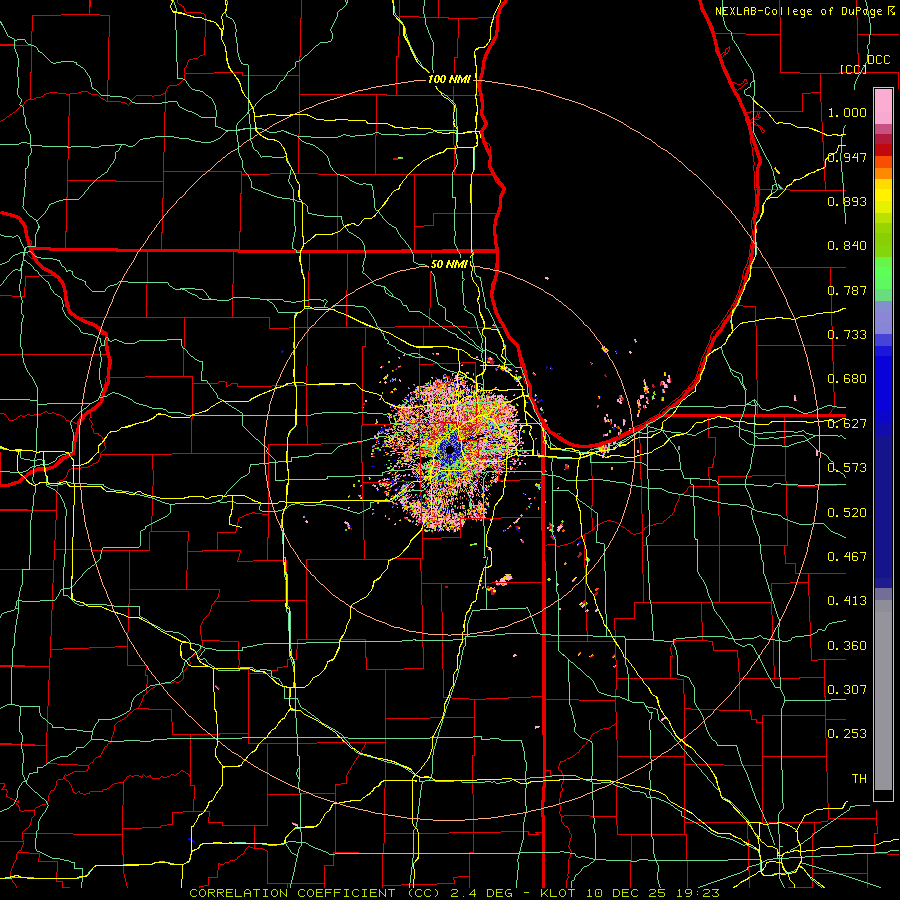Click the dark blue radar site center of echoes
900x900 pixels.
click(x=449, y=449)
